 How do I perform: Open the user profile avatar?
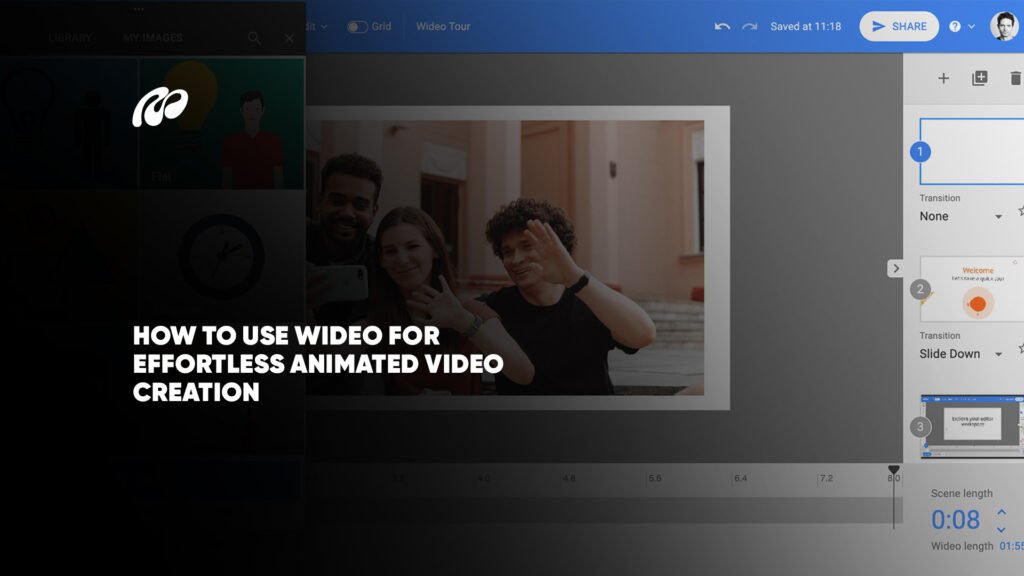1004,27
